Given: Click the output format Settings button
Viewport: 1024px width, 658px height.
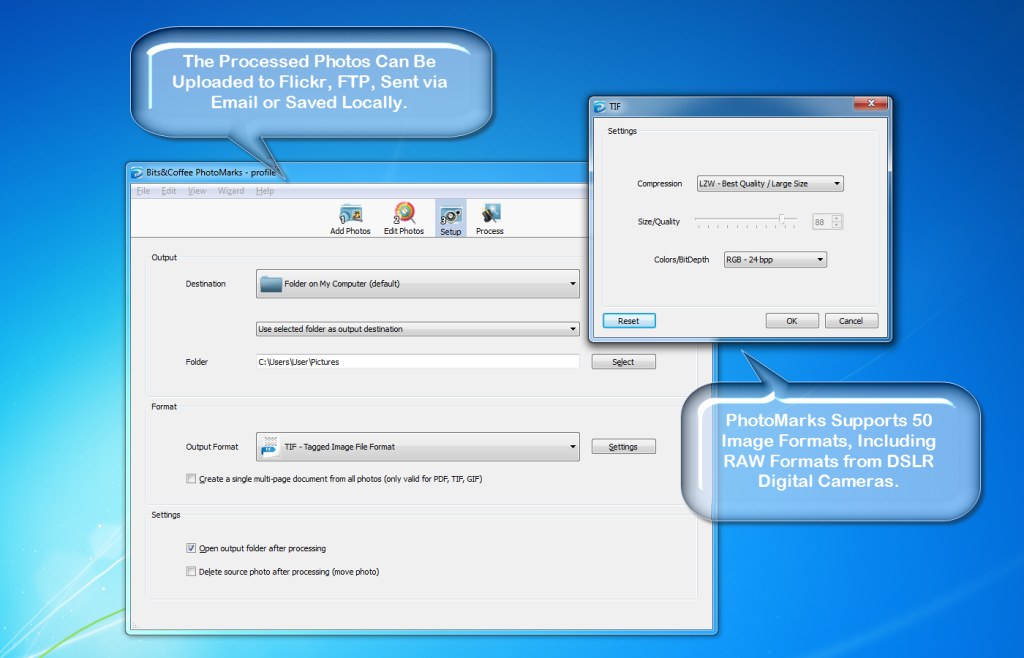Looking at the screenshot, I should (623, 446).
